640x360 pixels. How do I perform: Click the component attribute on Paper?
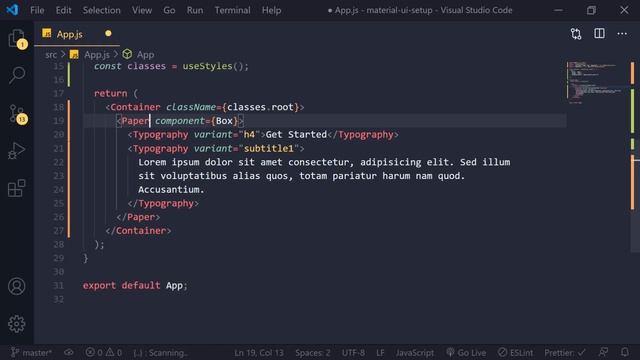(x=180, y=121)
